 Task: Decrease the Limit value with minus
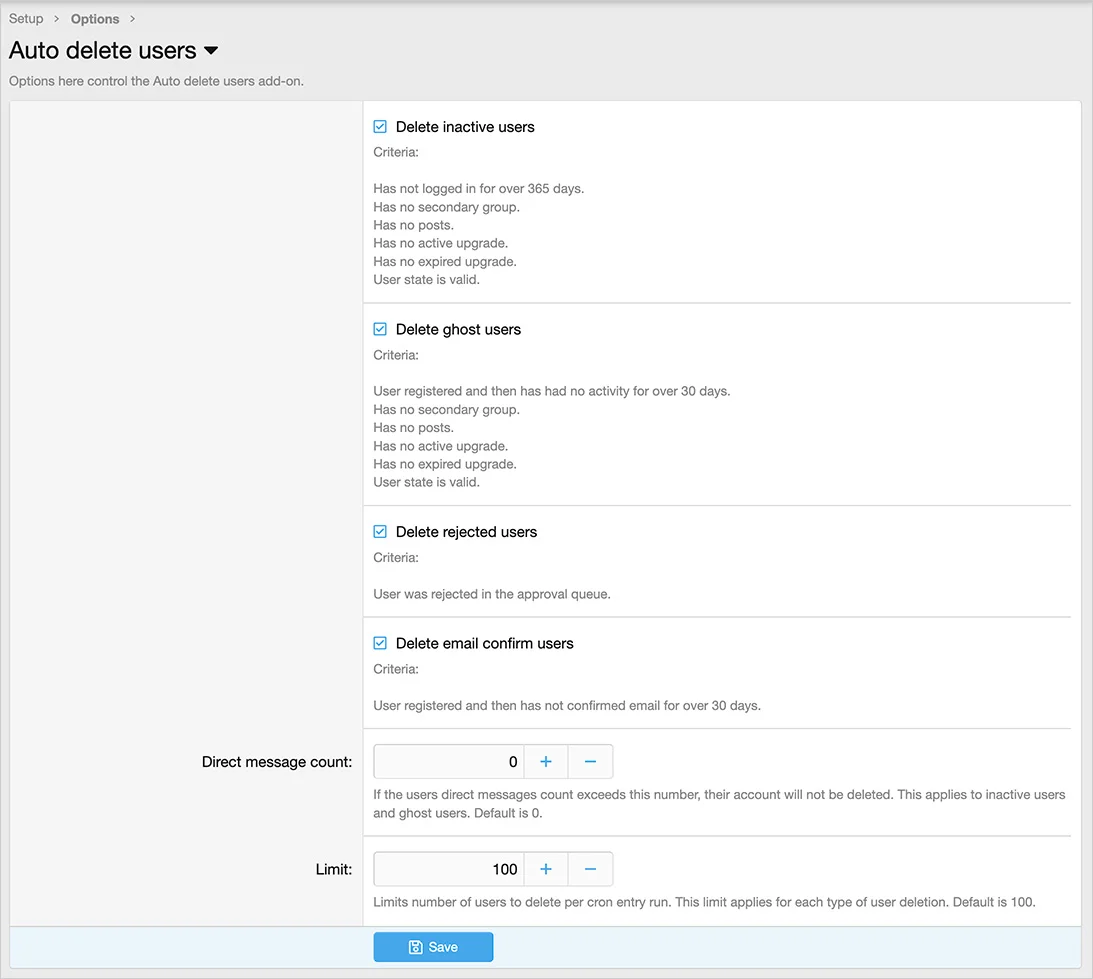[590, 869]
